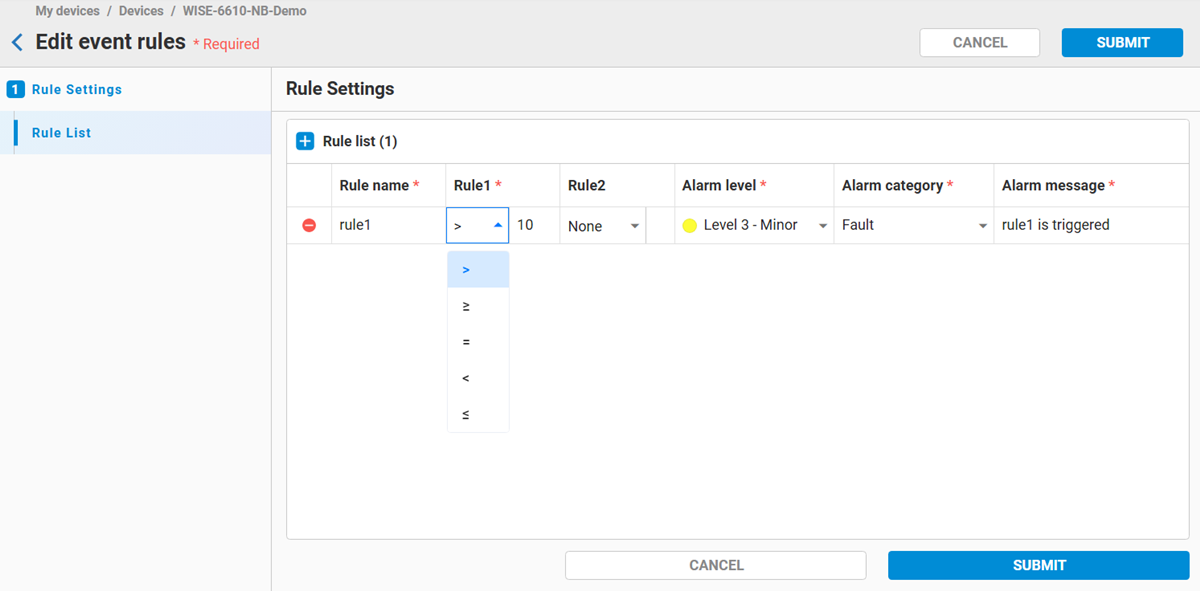Choose the greater-than operator option

point(478,270)
